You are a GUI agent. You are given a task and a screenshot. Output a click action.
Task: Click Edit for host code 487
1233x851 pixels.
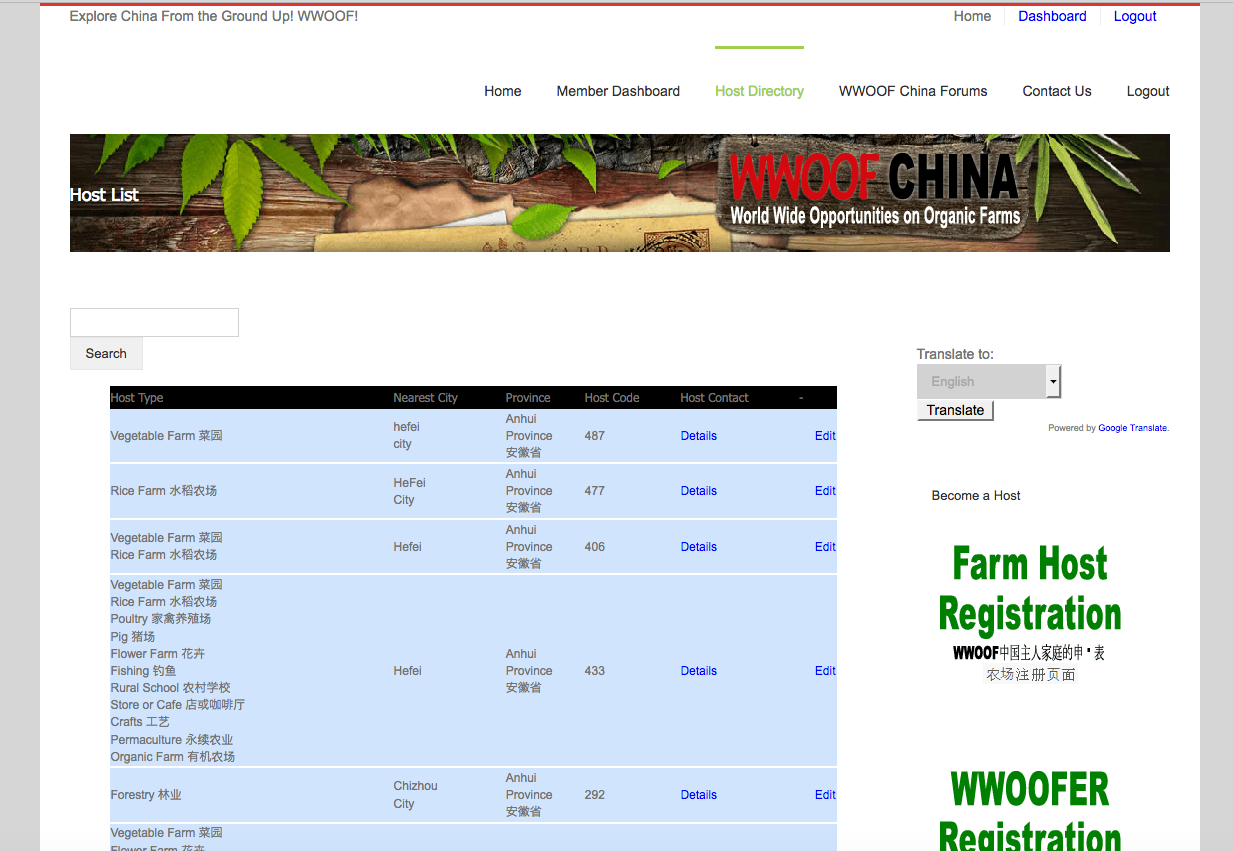pos(825,436)
